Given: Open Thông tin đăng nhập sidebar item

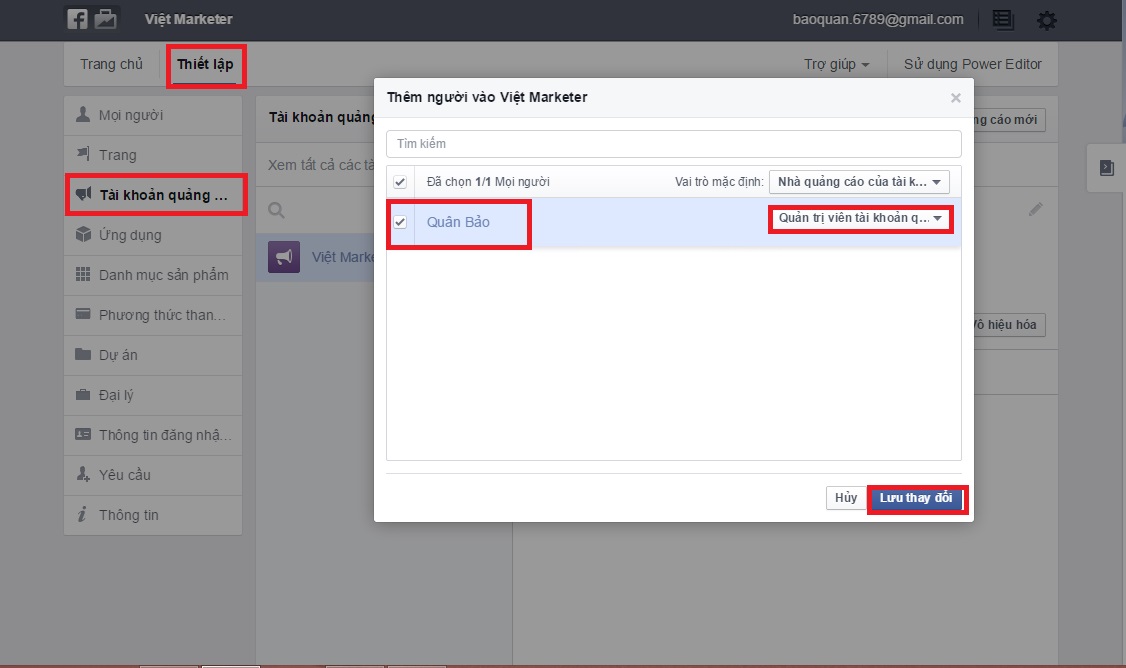Looking at the screenshot, I should [x=153, y=435].
